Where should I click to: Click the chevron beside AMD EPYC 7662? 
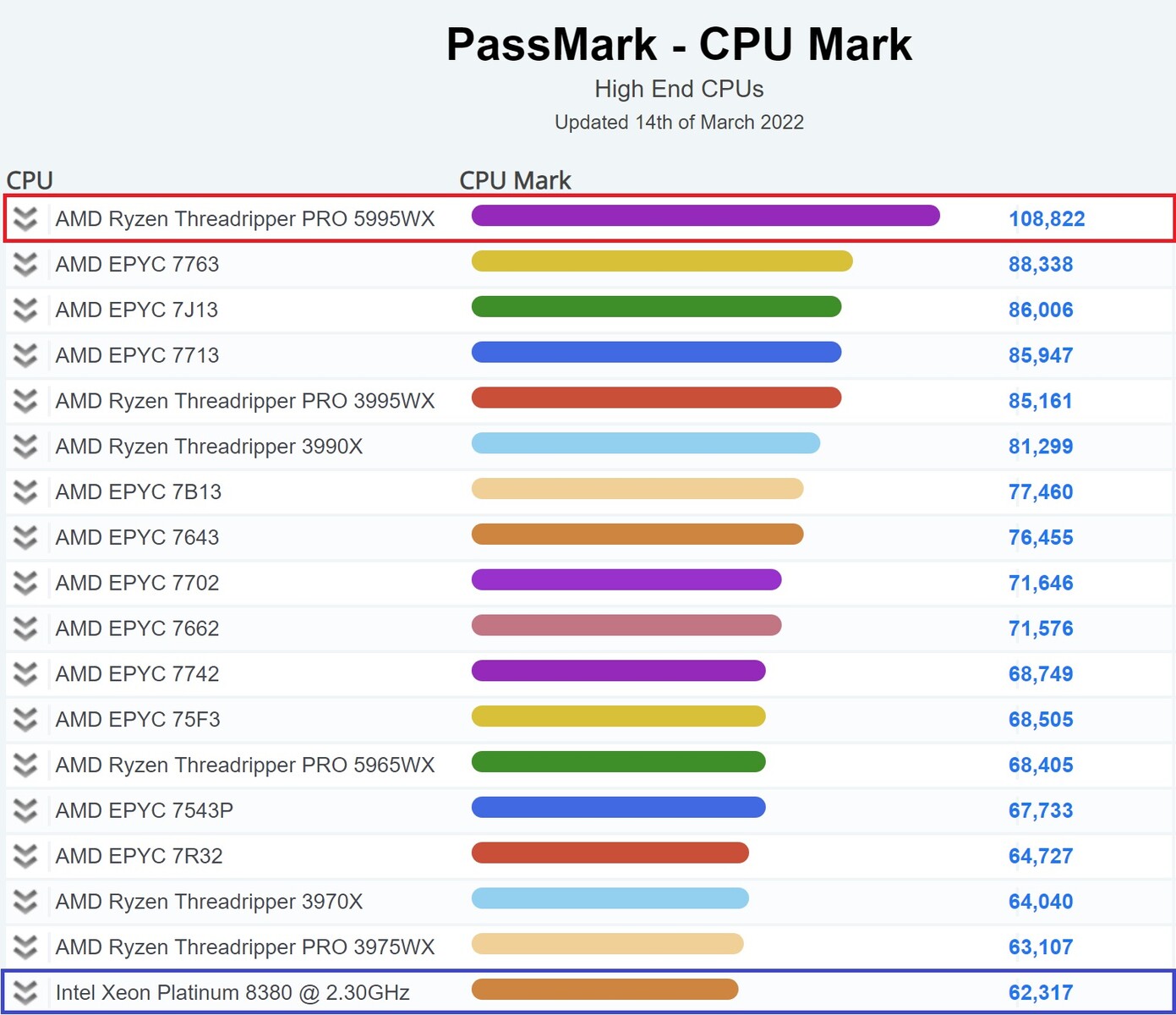click(x=26, y=628)
